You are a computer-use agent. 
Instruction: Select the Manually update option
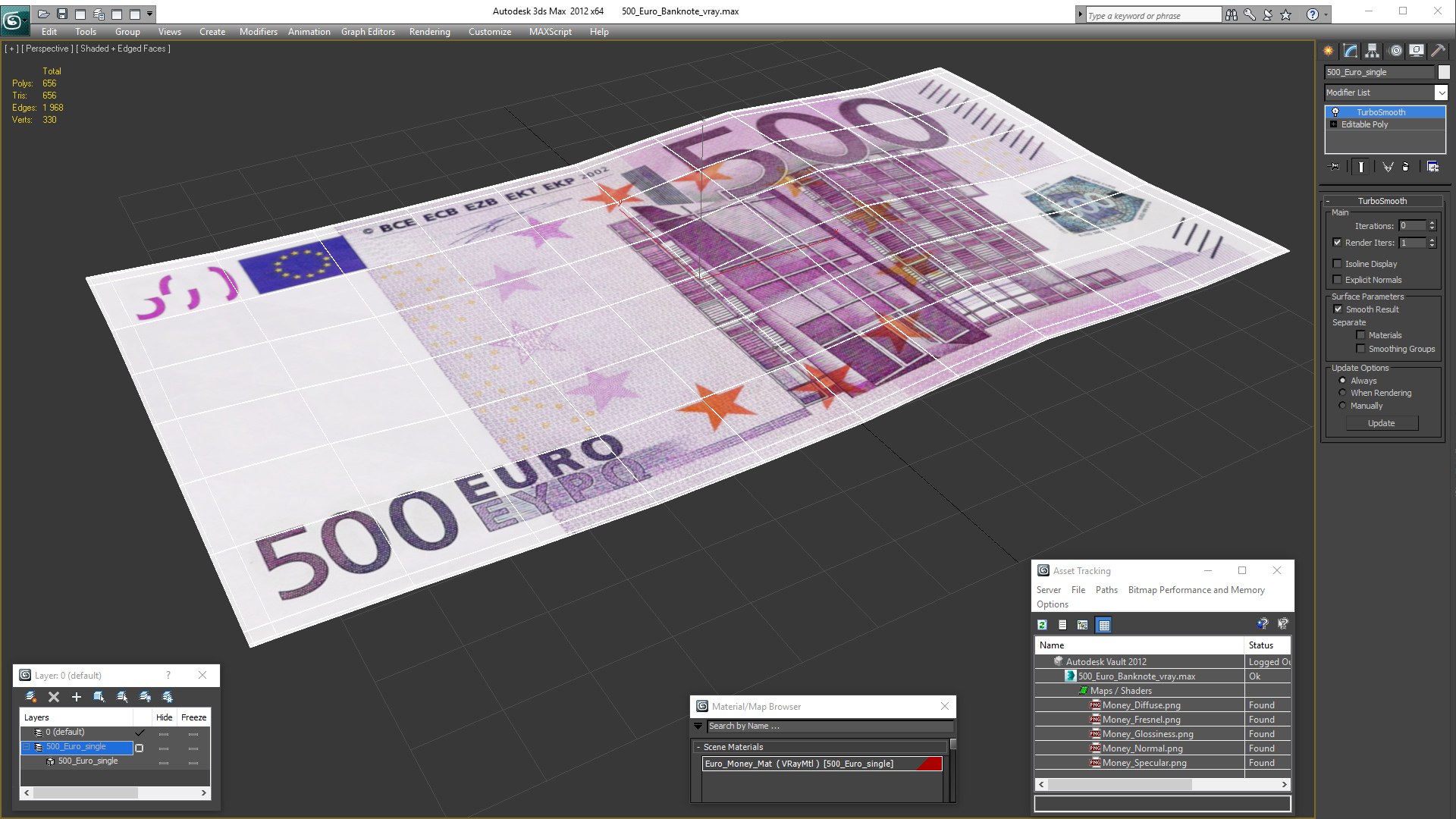1342,406
